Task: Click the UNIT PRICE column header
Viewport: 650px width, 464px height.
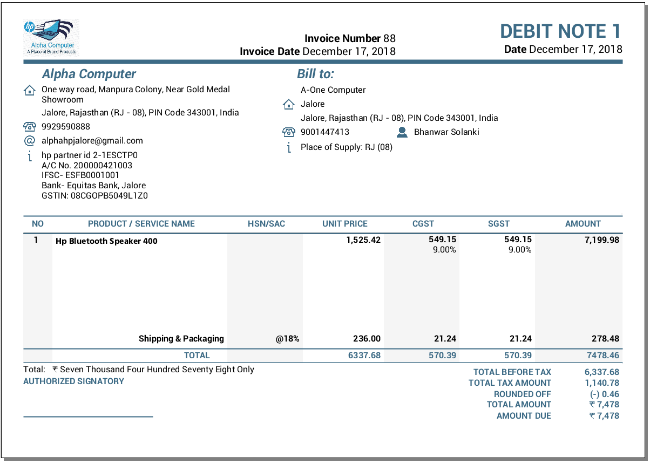Action: [x=344, y=224]
